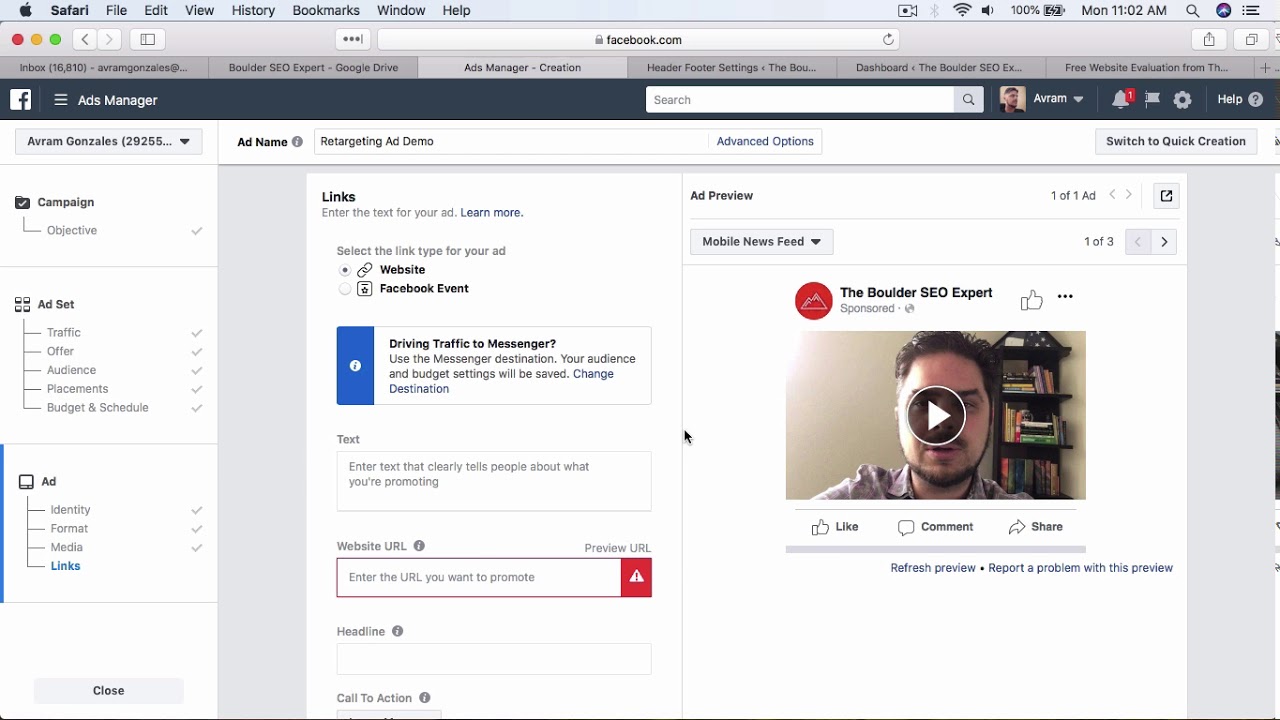Open ad preview in new window
The image size is (1280, 720).
1166,196
